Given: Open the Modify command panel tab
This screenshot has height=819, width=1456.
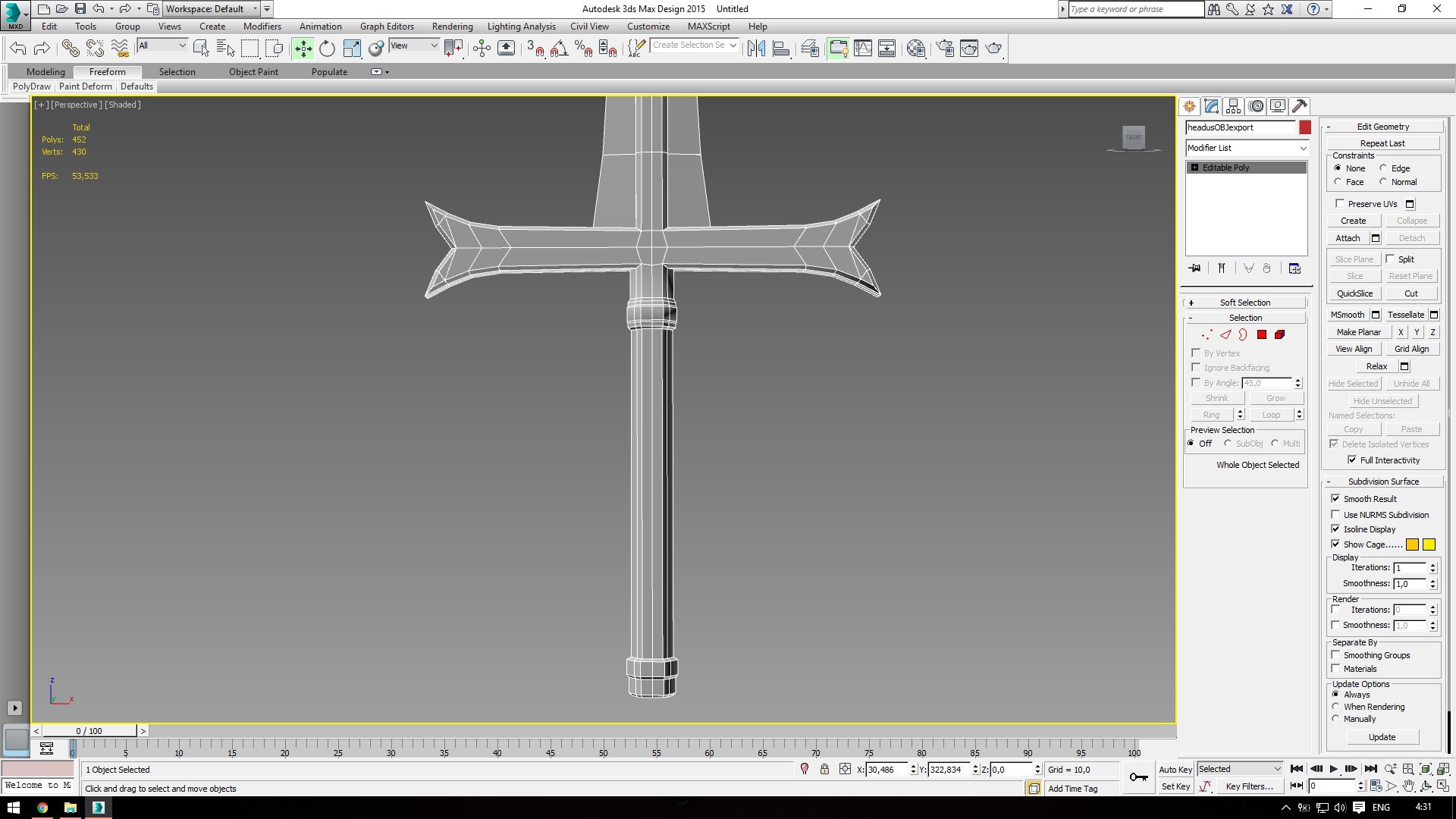Looking at the screenshot, I should (x=1211, y=106).
